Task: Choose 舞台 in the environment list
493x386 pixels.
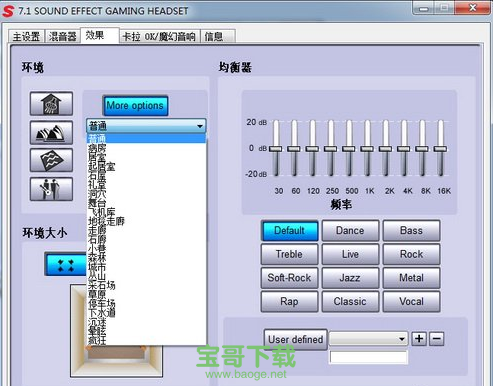Action: [146, 203]
